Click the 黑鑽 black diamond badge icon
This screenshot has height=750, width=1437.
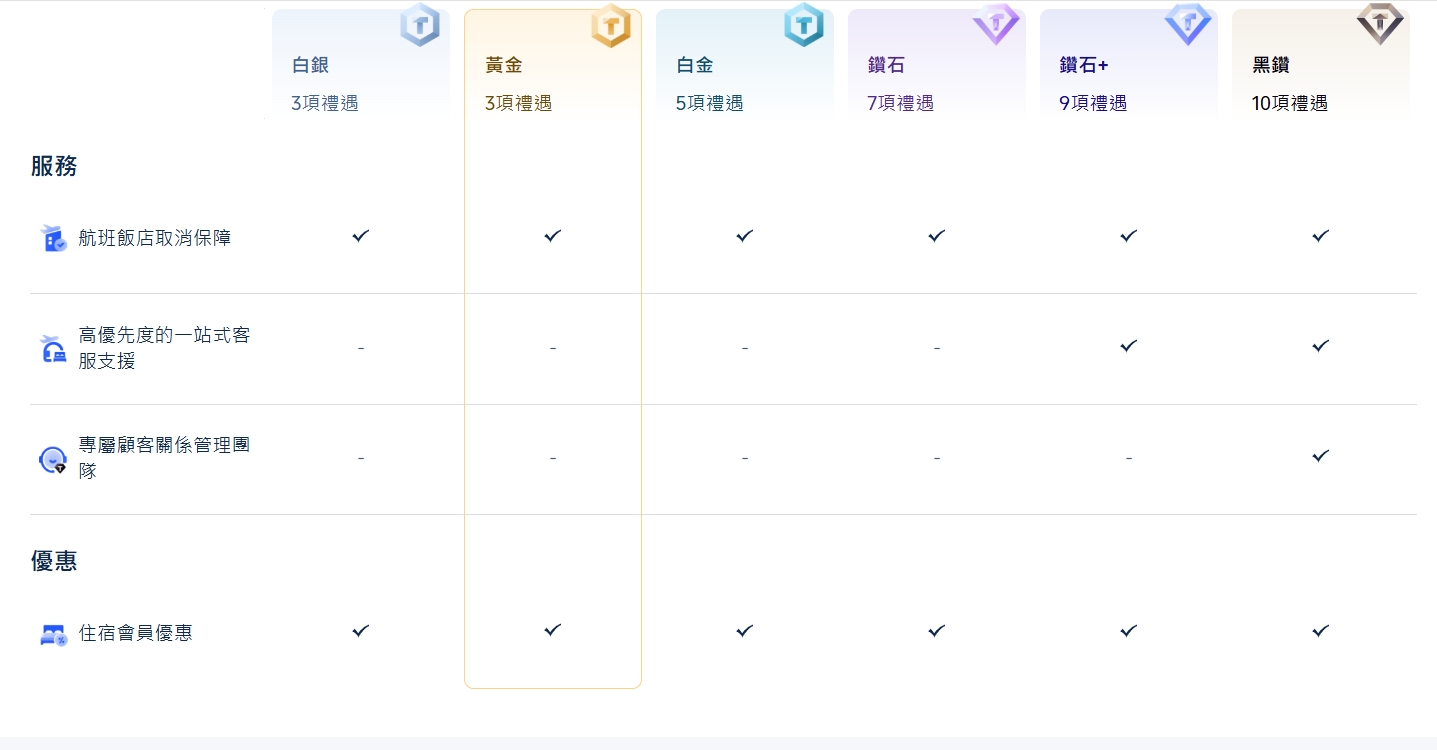coord(1380,24)
